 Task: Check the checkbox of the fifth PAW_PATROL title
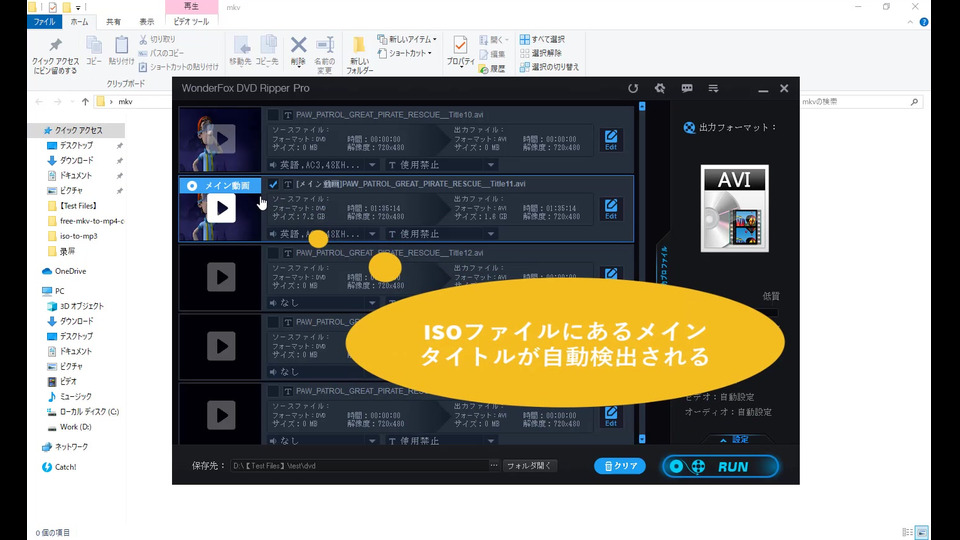pos(273,391)
